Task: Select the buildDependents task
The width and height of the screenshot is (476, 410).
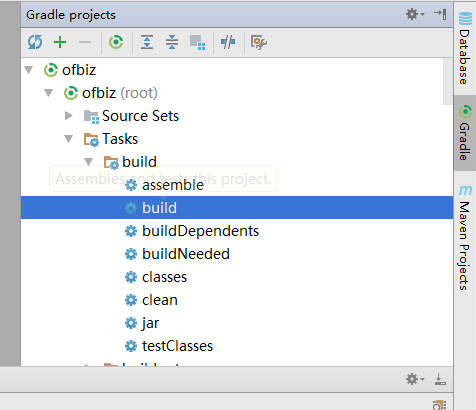Action: [x=200, y=231]
